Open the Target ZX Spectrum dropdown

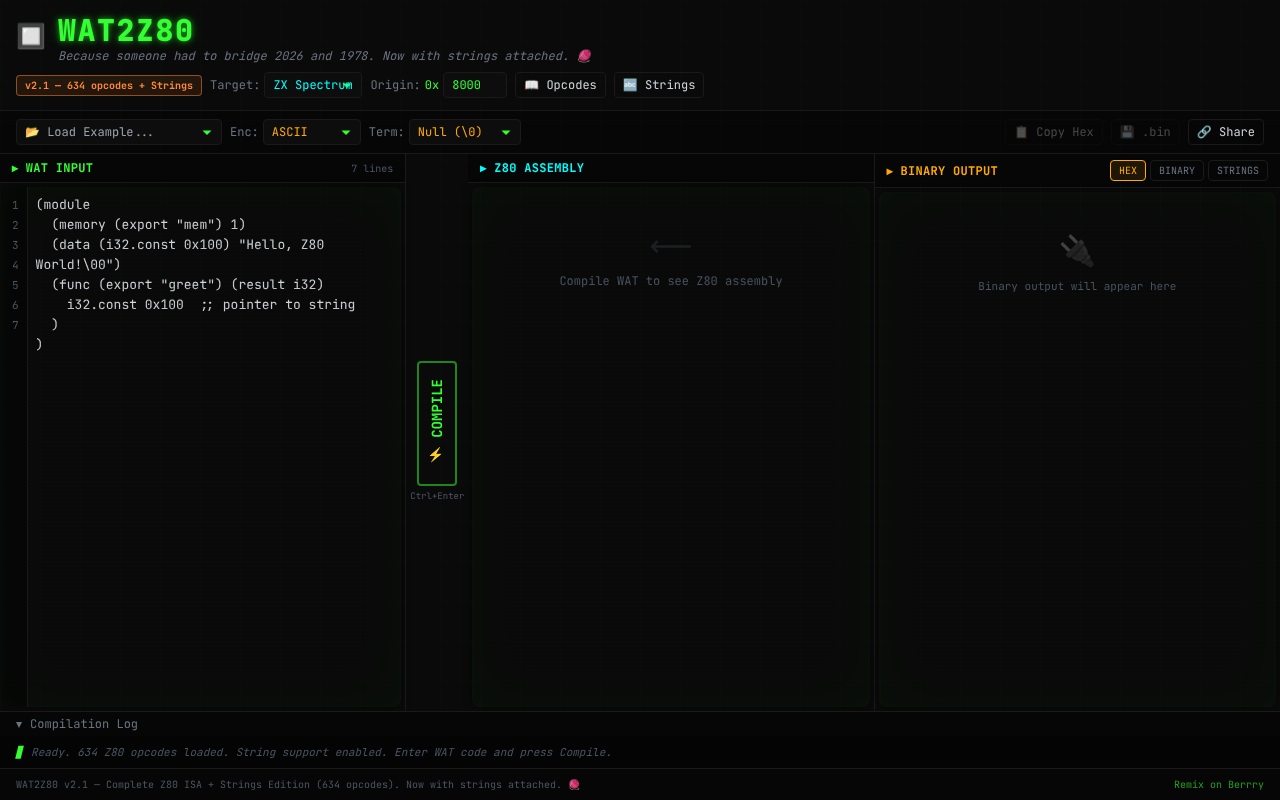tap(313, 85)
